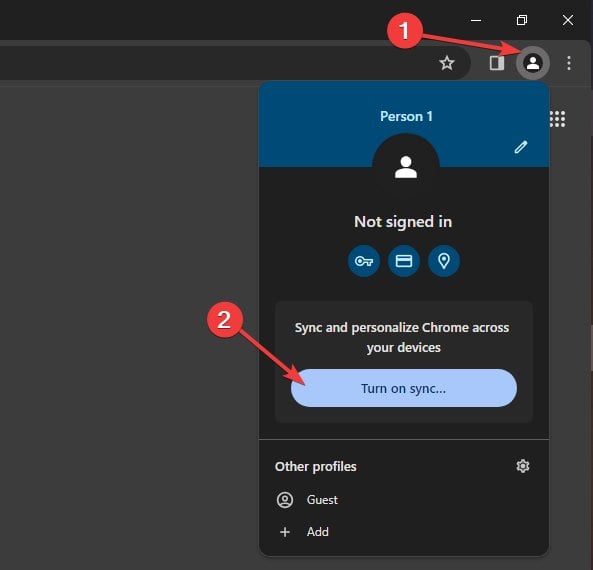Open Chrome's three-dot menu
The width and height of the screenshot is (593, 570).
[x=568, y=63]
